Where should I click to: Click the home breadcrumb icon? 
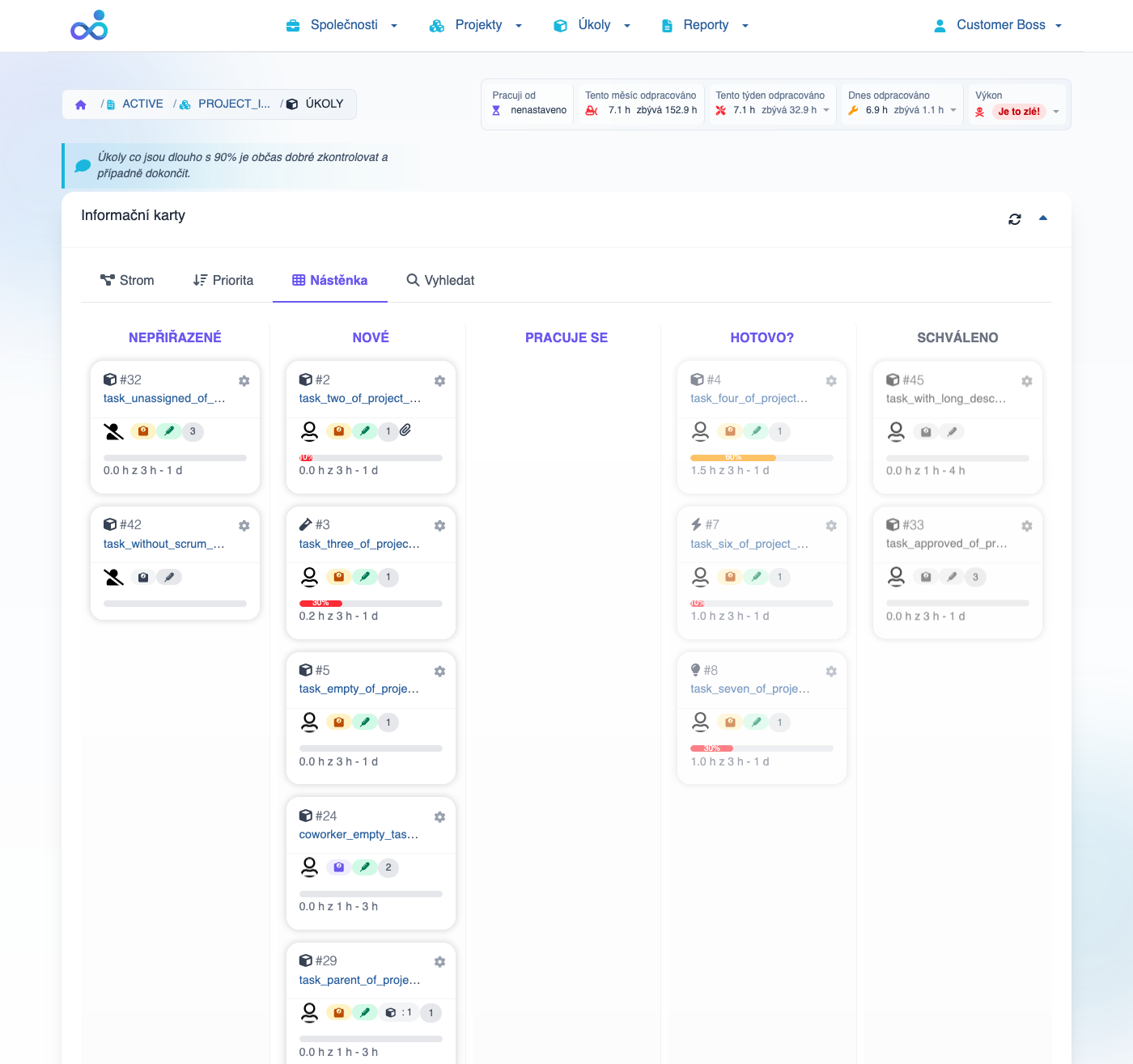tap(81, 104)
